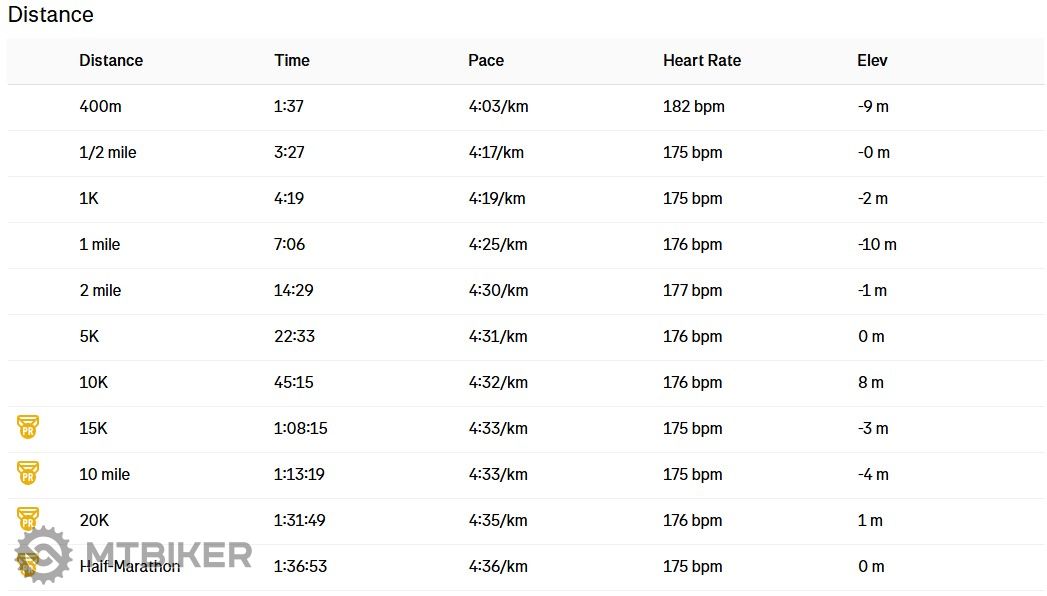The height and width of the screenshot is (596, 1047).
Task: Click the Distance column header
Action: [x=111, y=60]
